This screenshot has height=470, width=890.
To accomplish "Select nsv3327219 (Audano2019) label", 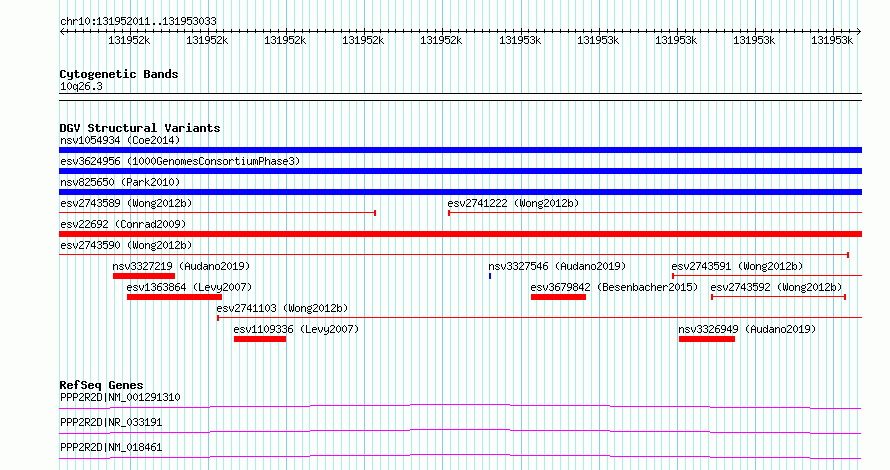I will [181, 266].
